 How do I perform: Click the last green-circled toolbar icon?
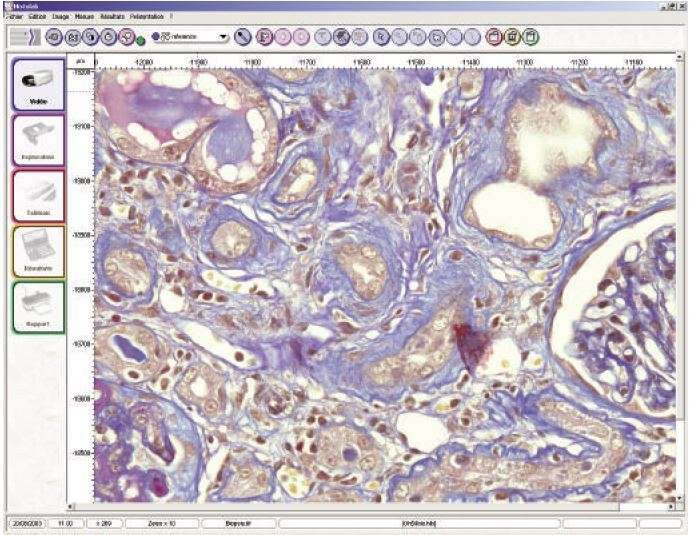pos(532,37)
